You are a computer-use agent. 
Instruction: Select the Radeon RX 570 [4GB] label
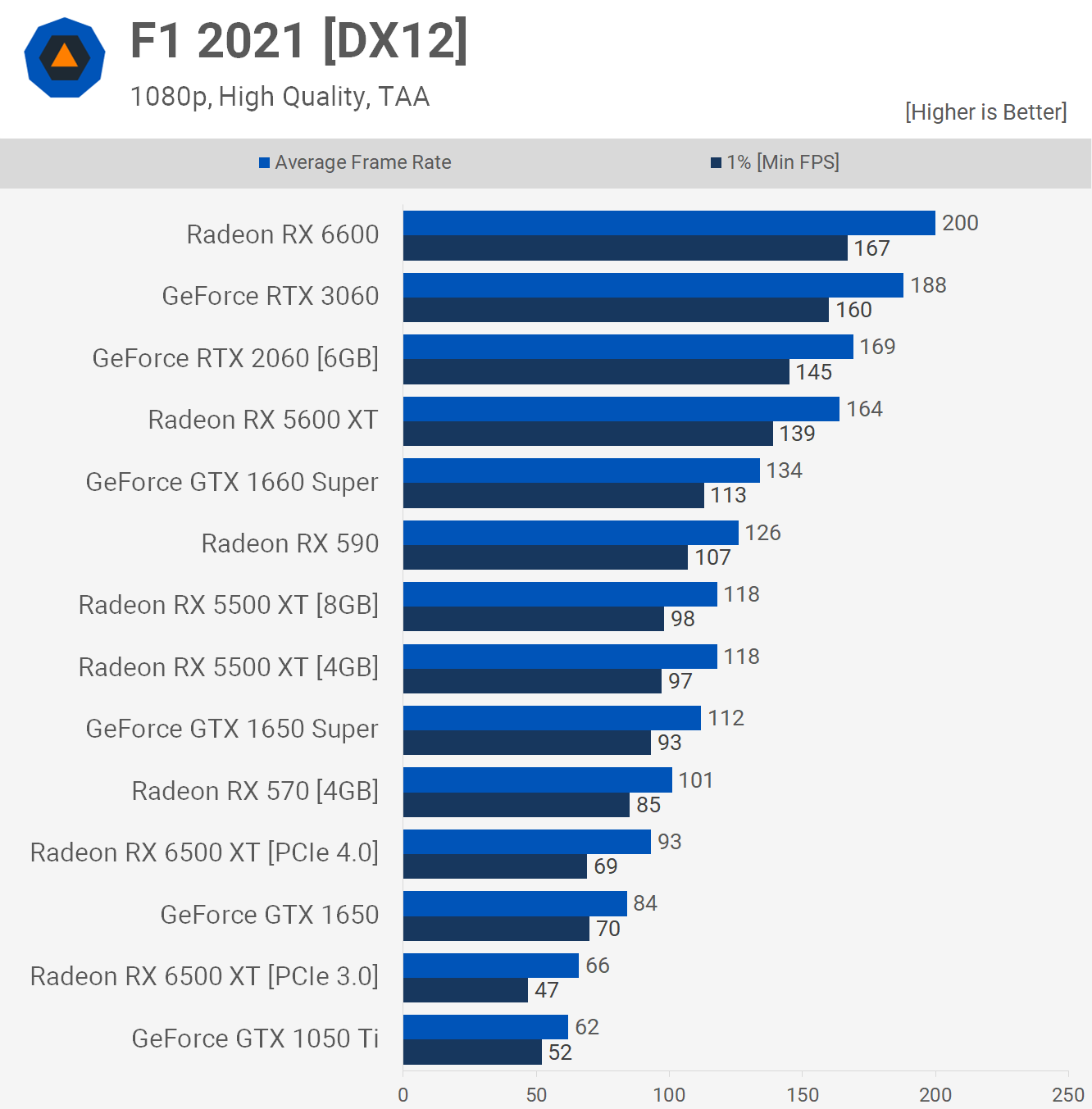tap(255, 791)
